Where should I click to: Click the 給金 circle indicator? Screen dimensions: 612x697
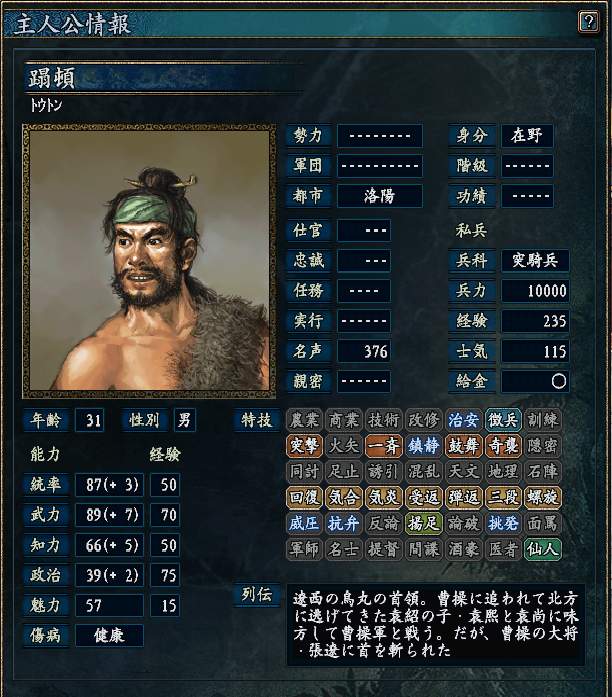559,381
